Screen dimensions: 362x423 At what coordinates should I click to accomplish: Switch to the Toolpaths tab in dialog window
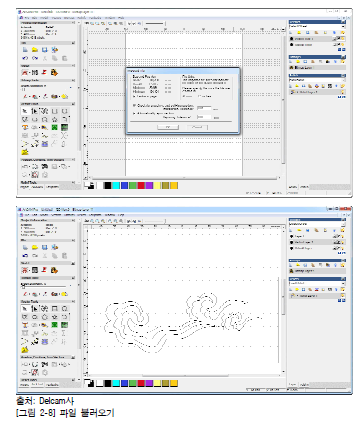pos(52,187)
